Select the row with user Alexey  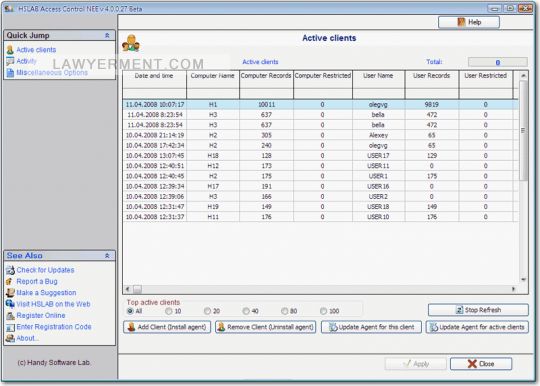[x=320, y=135]
